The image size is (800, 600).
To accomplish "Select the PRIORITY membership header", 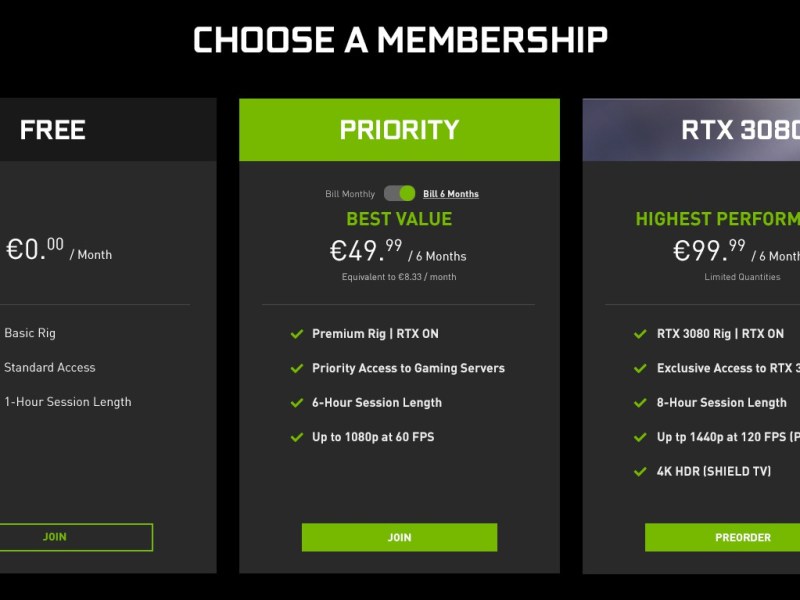I will click(x=399, y=130).
